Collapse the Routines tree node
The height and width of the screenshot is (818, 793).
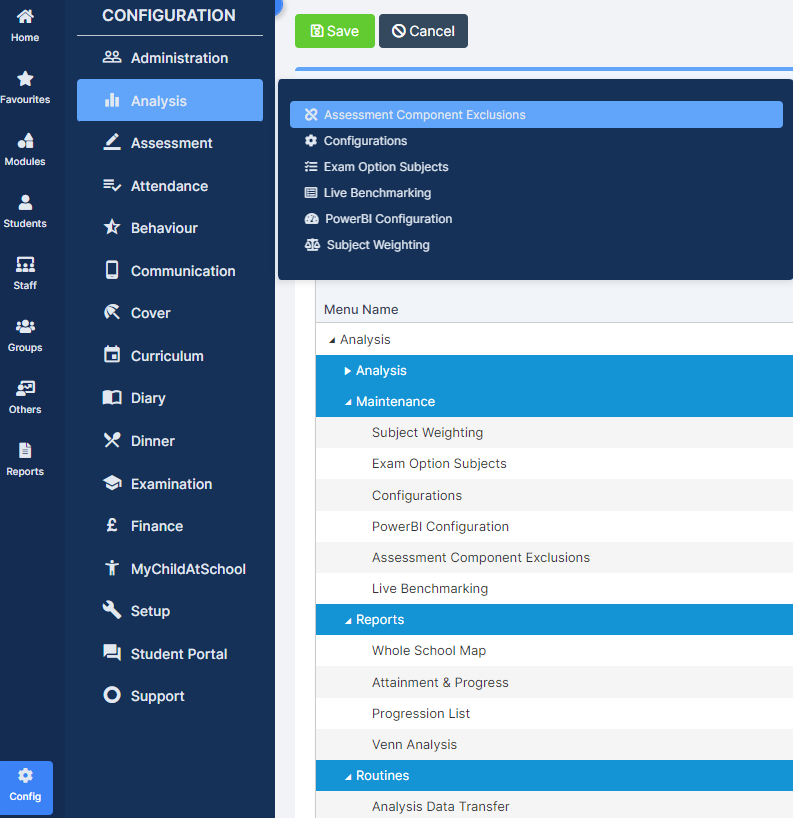click(x=348, y=776)
